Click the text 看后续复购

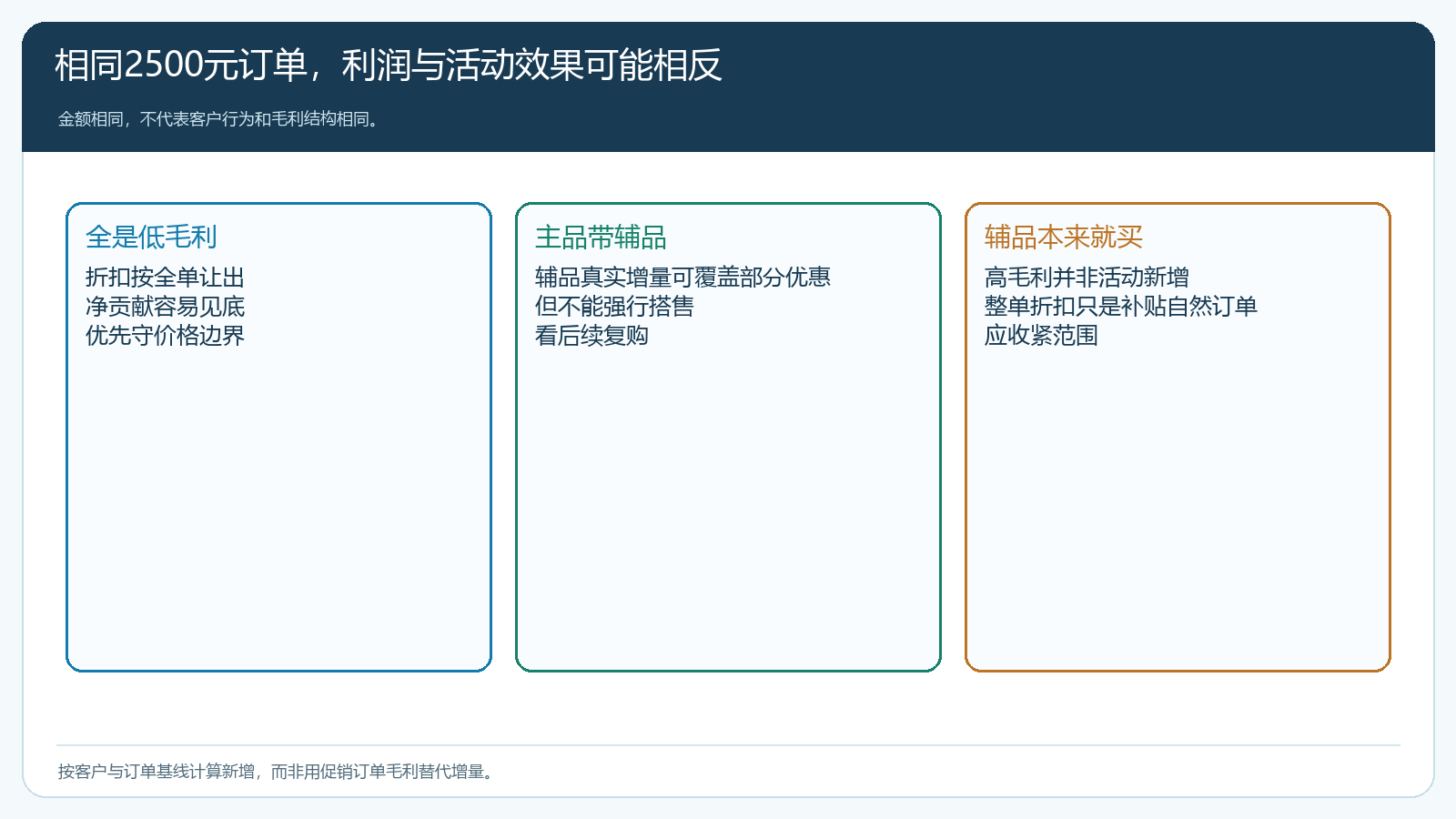click(x=591, y=336)
